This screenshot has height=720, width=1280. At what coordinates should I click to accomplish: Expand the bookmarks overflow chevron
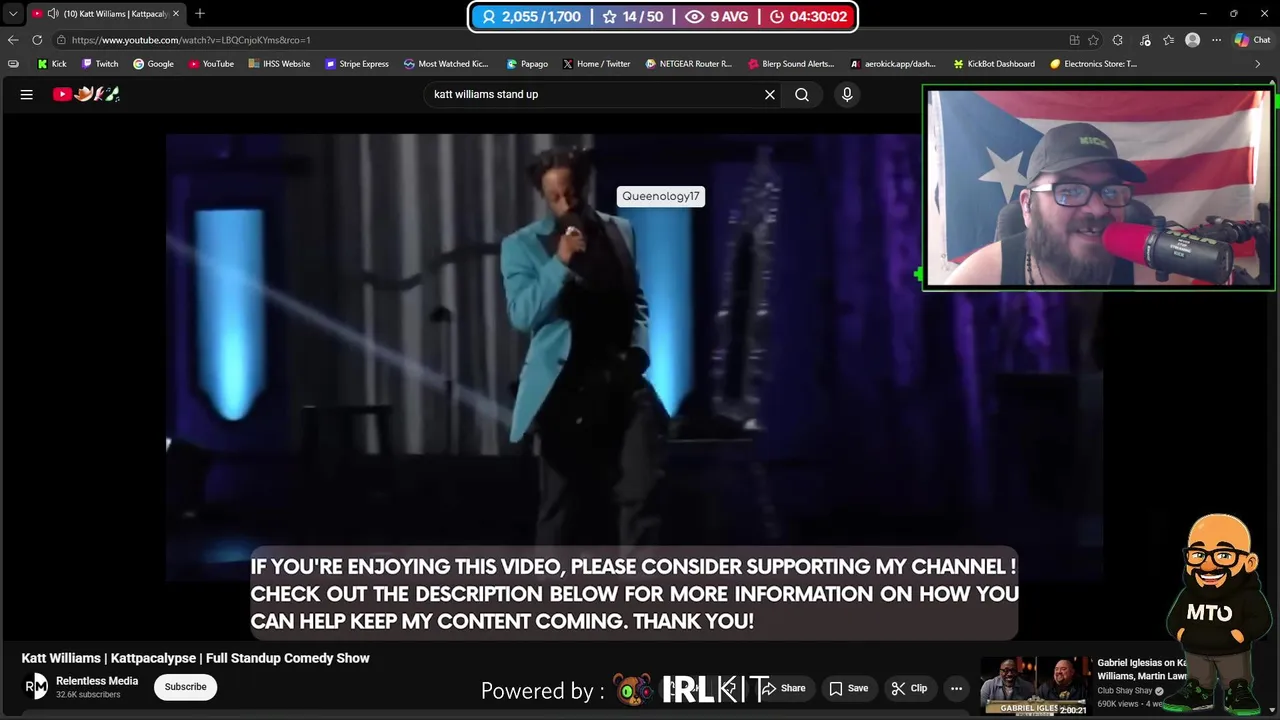coord(1258,64)
